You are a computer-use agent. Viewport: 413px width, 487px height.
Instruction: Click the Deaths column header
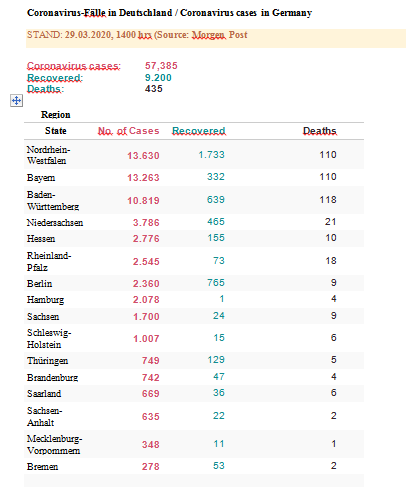320,131
